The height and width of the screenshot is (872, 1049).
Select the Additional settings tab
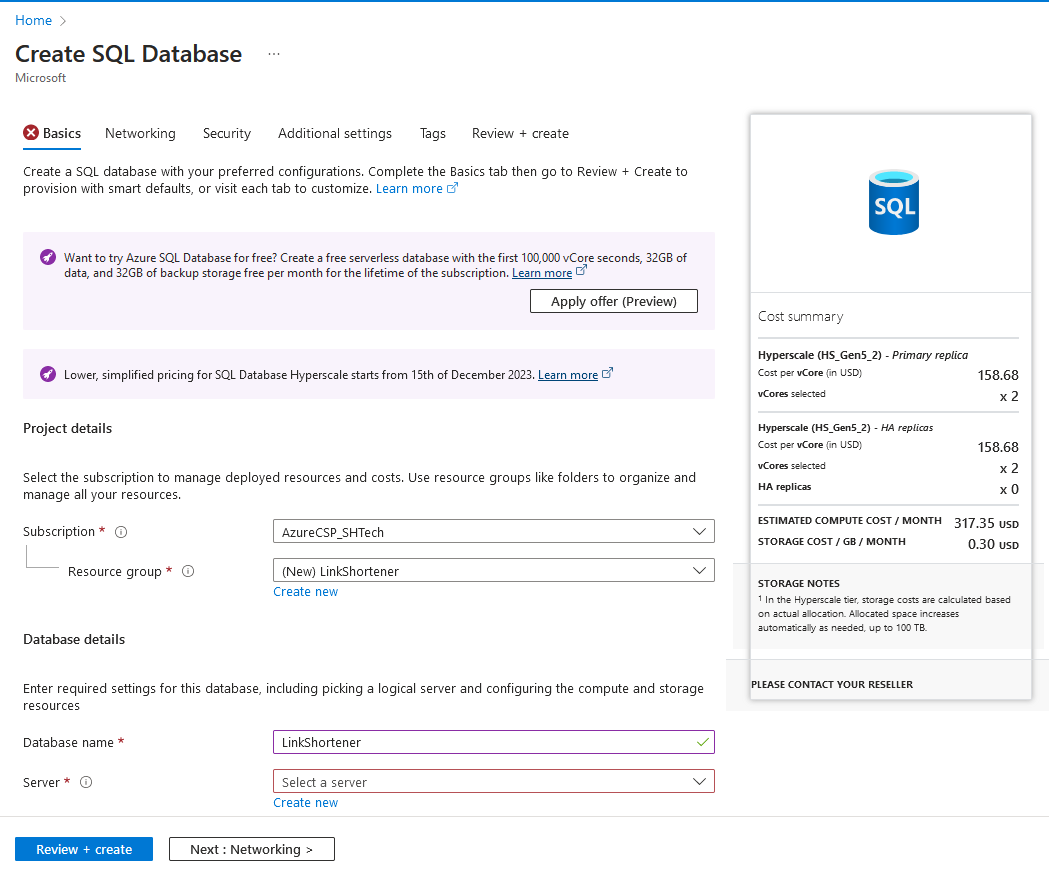click(x=334, y=133)
